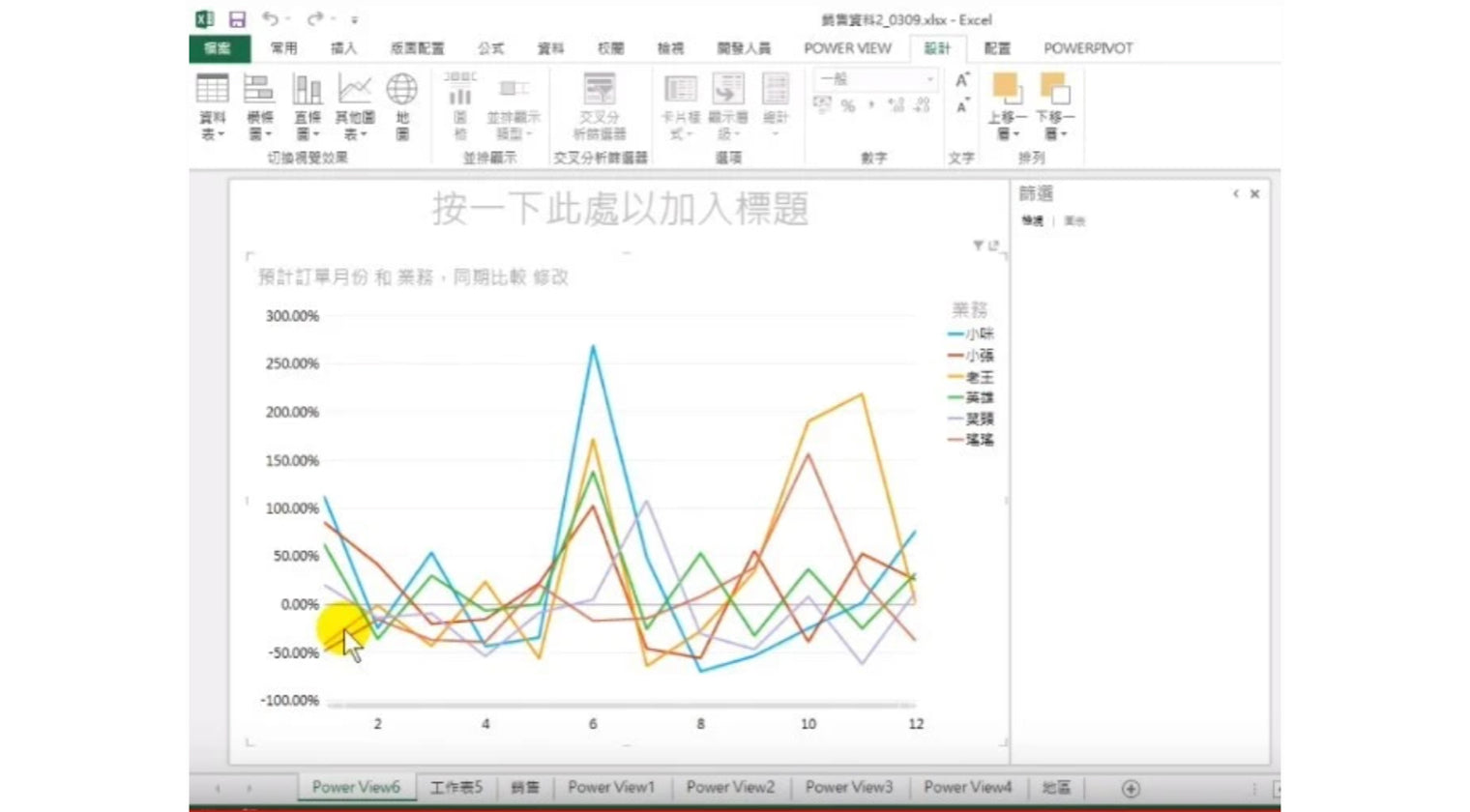Click 上移一層 bring forward

click(1005, 106)
